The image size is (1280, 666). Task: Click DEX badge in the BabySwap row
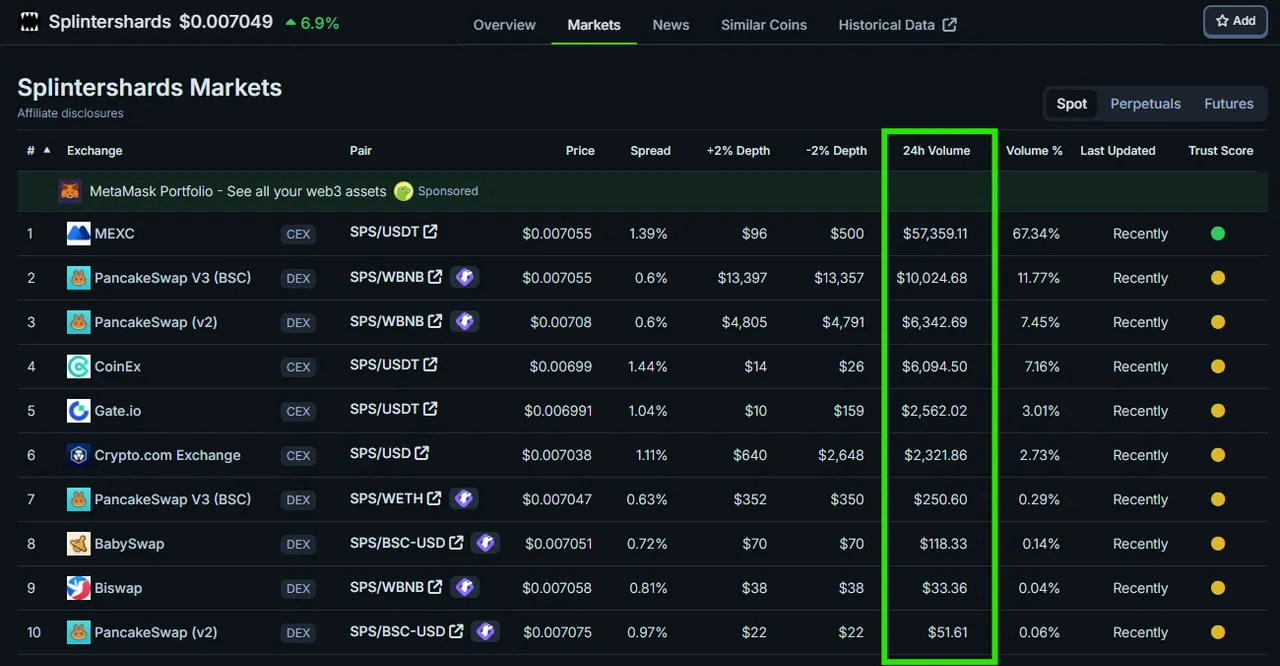click(298, 544)
